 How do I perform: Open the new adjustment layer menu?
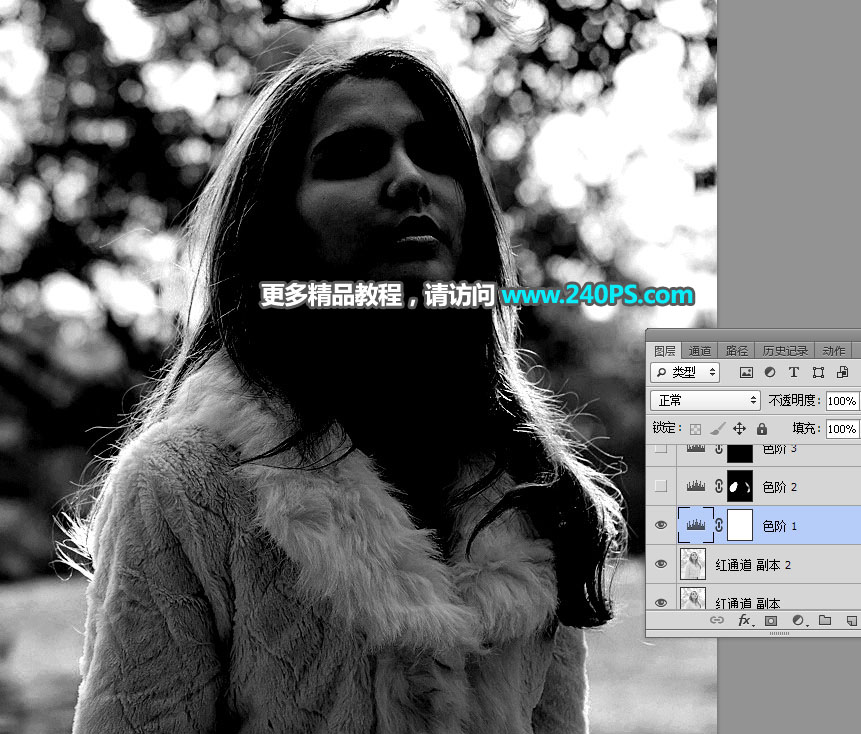798,621
